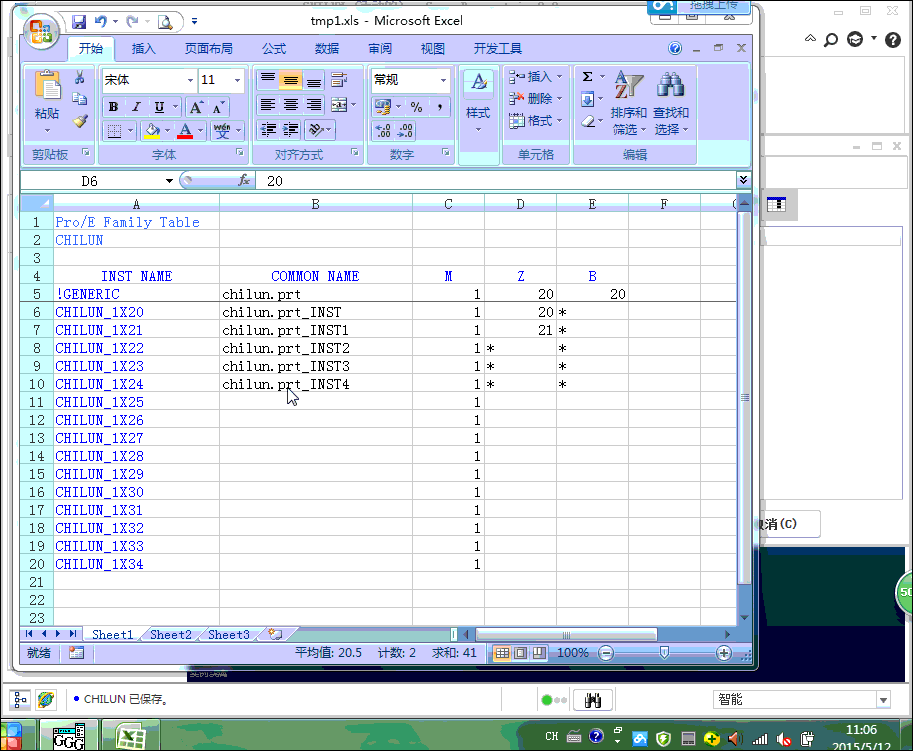Click the Office button logo

click(41, 31)
